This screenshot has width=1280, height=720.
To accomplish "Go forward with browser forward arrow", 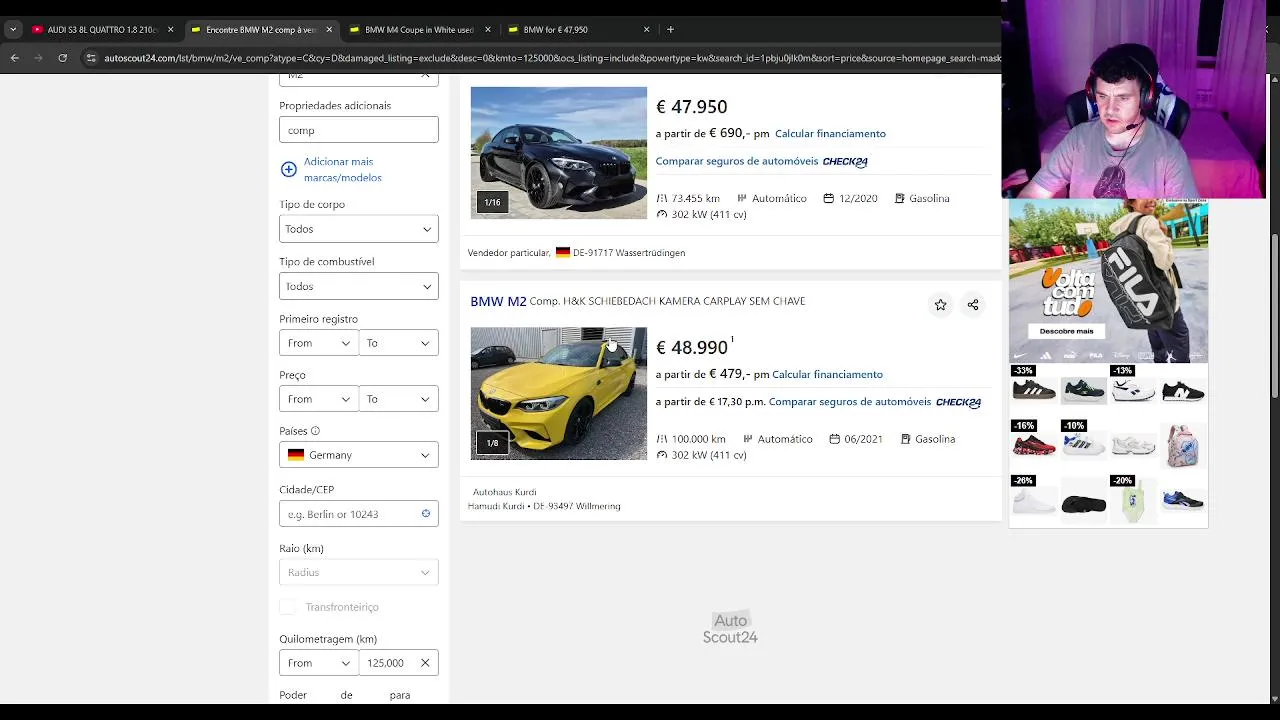I will tap(38, 58).
